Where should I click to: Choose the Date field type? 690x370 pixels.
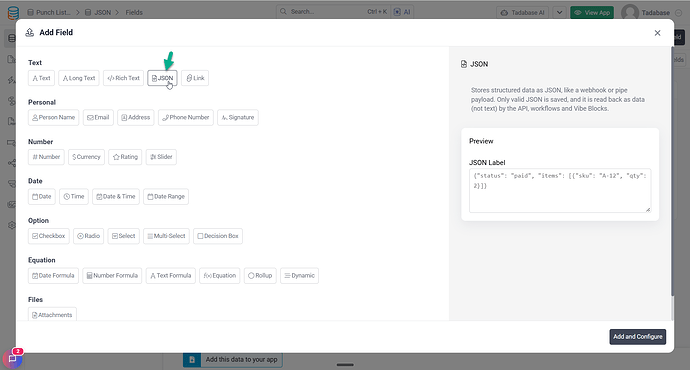coord(42,196)
